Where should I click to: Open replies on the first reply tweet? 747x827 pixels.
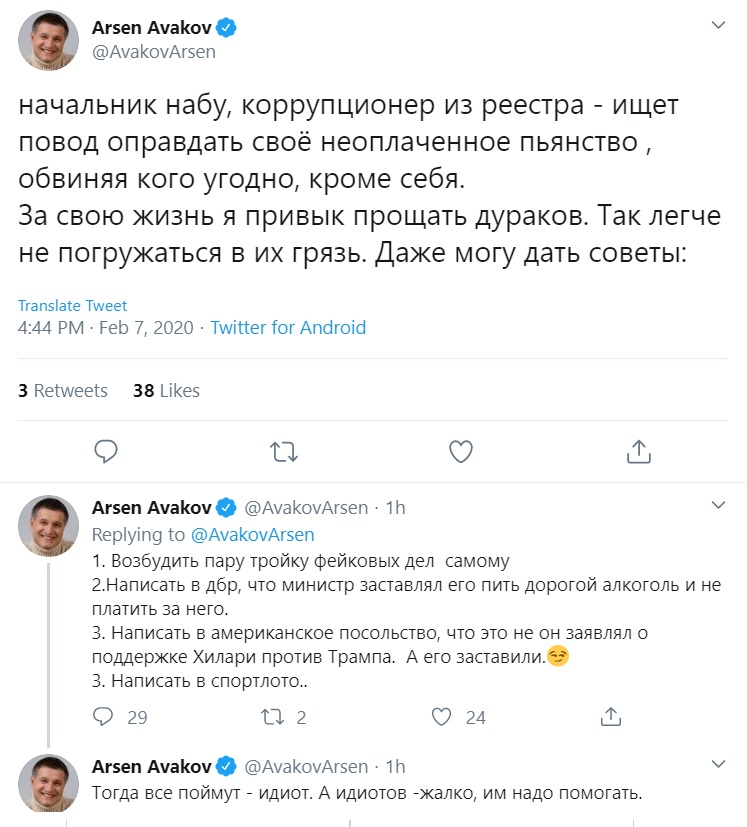(x=103, y=717)
